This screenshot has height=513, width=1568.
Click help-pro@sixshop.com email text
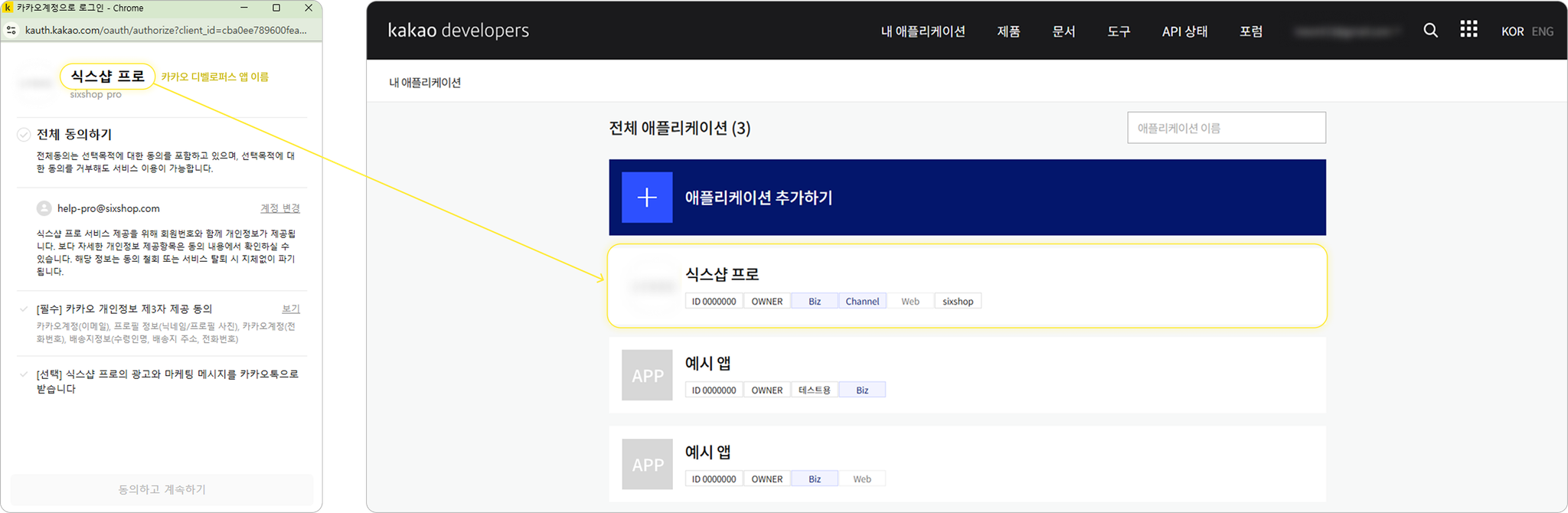(x=109, y=208)
